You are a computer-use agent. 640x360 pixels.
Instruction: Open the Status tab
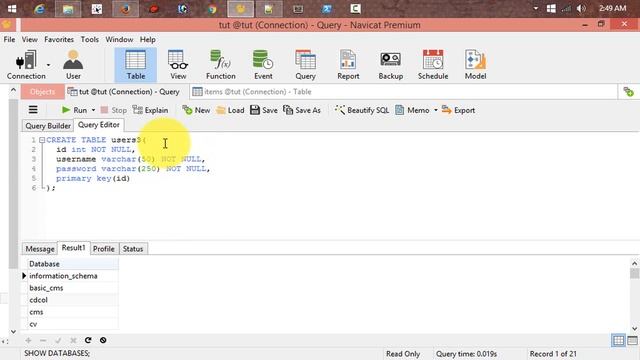pos(133,249)
